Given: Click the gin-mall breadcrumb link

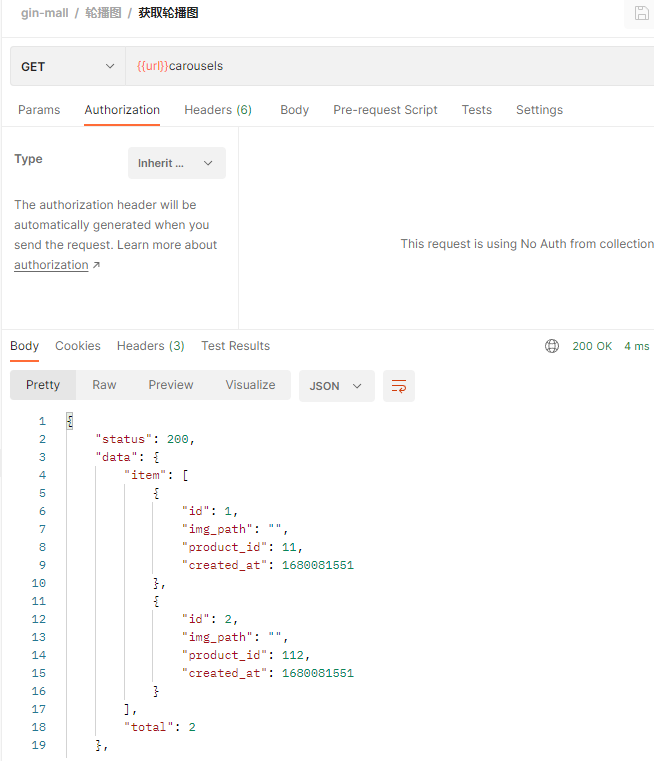Looking at the screenshot, I should point(45,13).
